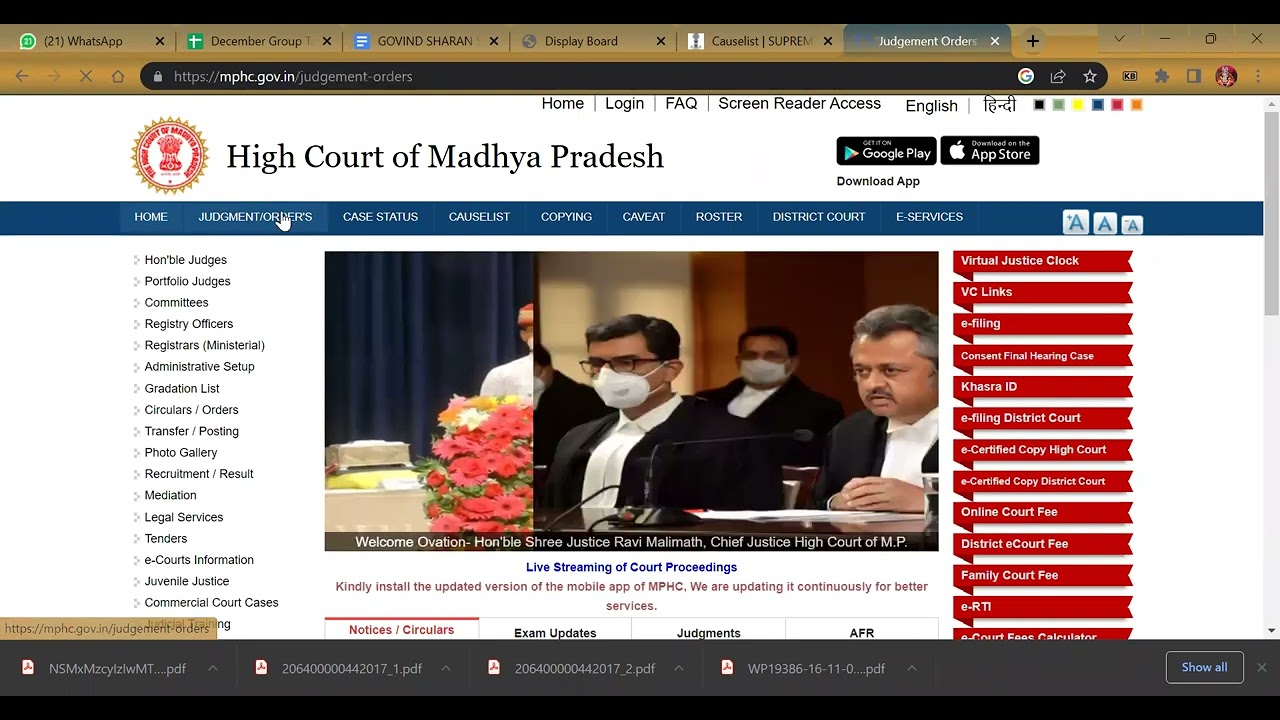Open e-filing button
The height and width of the screenshot is (720, 1280).
point(1042,324)
